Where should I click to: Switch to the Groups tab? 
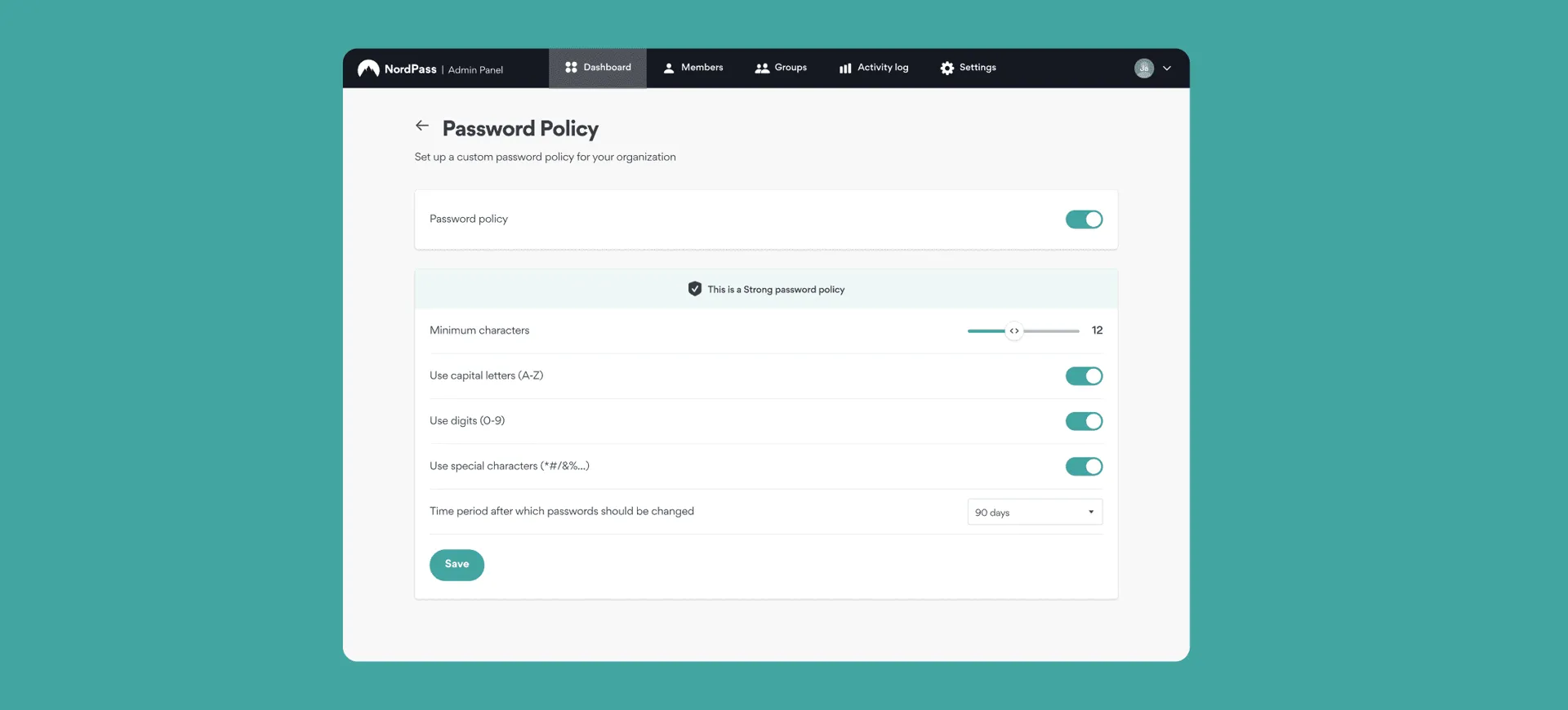(790, 68)
